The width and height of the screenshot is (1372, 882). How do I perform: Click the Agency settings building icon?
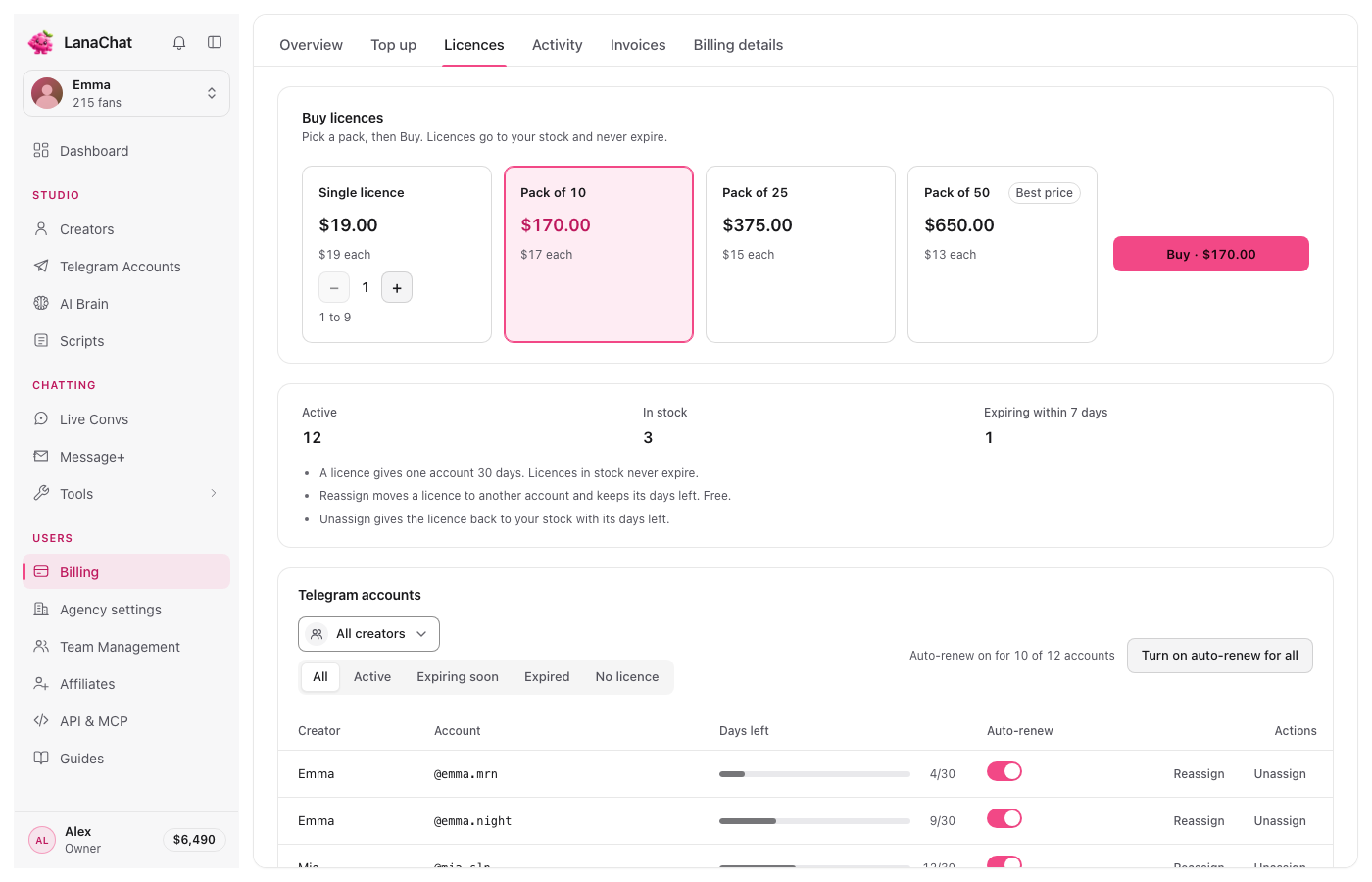41,609
